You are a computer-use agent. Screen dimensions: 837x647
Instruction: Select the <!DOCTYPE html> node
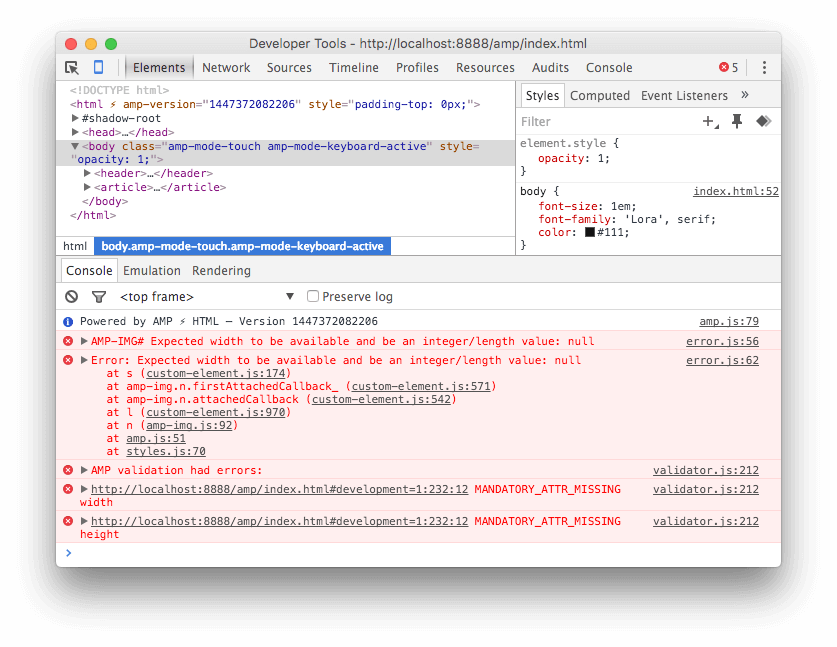(120, 90)
